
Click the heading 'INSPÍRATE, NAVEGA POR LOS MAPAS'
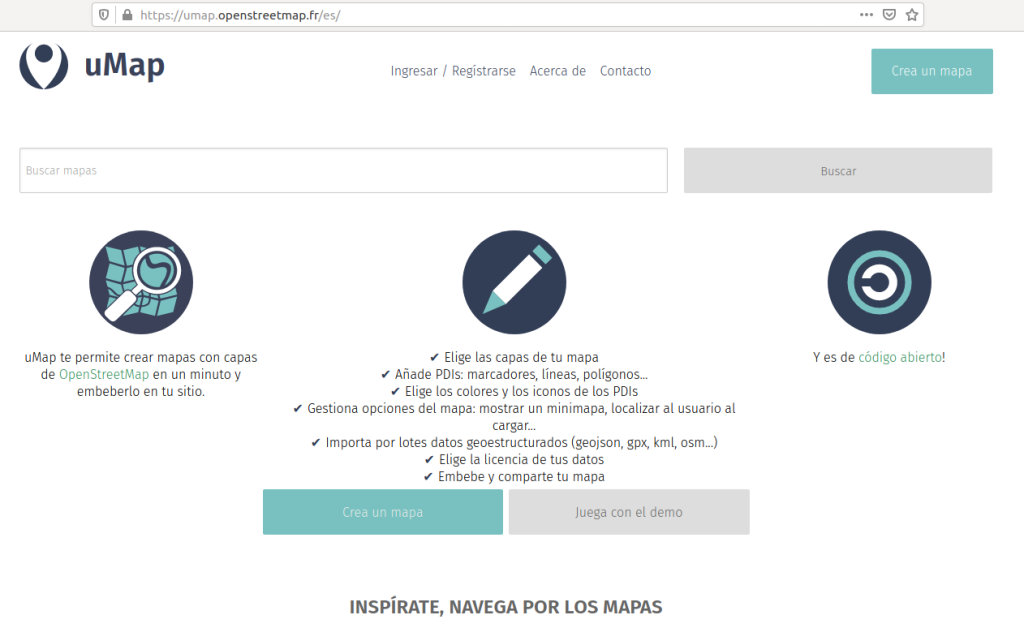click(x=505, y=607)
